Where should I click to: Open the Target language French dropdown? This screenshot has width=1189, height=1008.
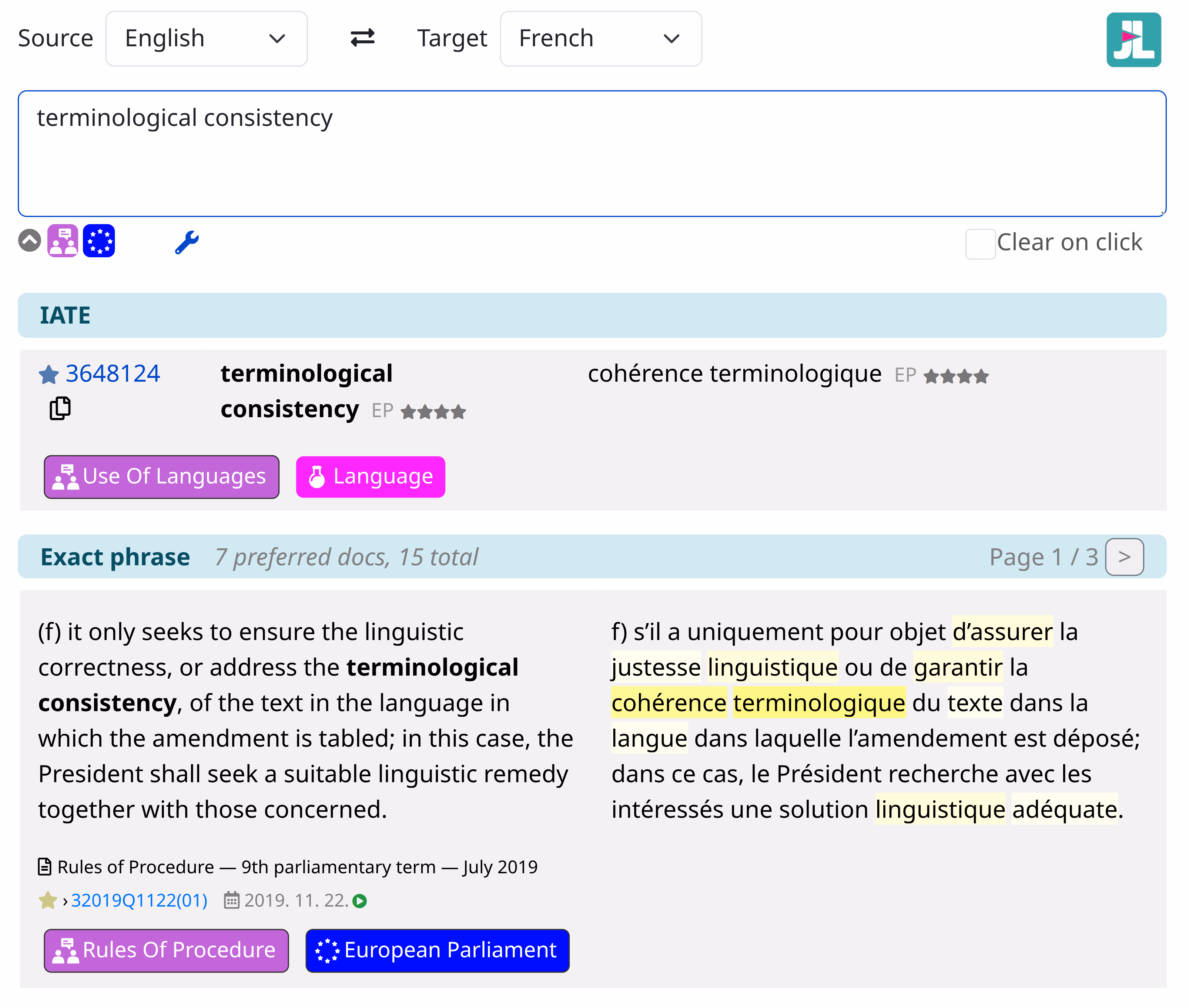point(600,39)
